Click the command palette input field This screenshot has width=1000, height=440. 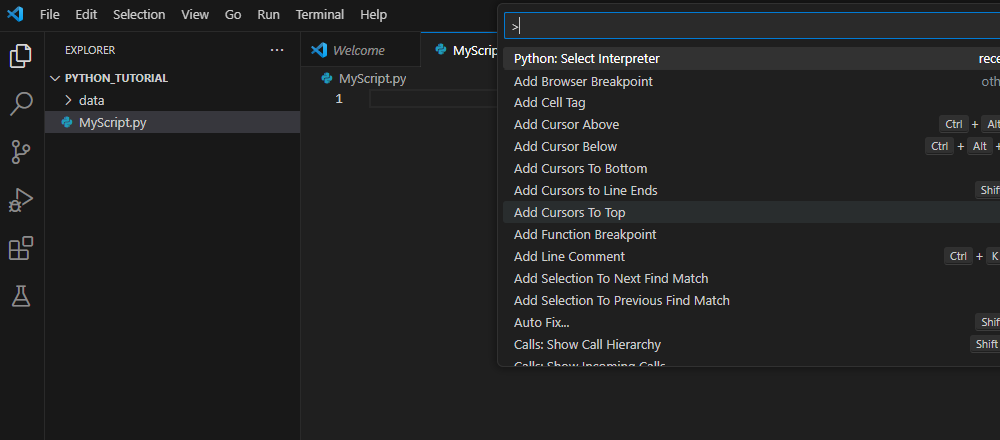[751, 26]
